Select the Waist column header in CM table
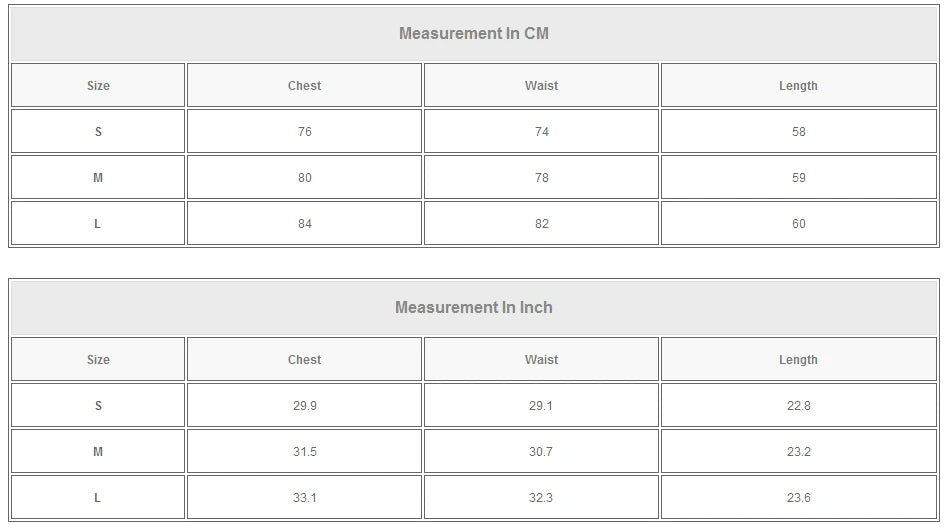 pyautogui.click(x=541, y=86)
